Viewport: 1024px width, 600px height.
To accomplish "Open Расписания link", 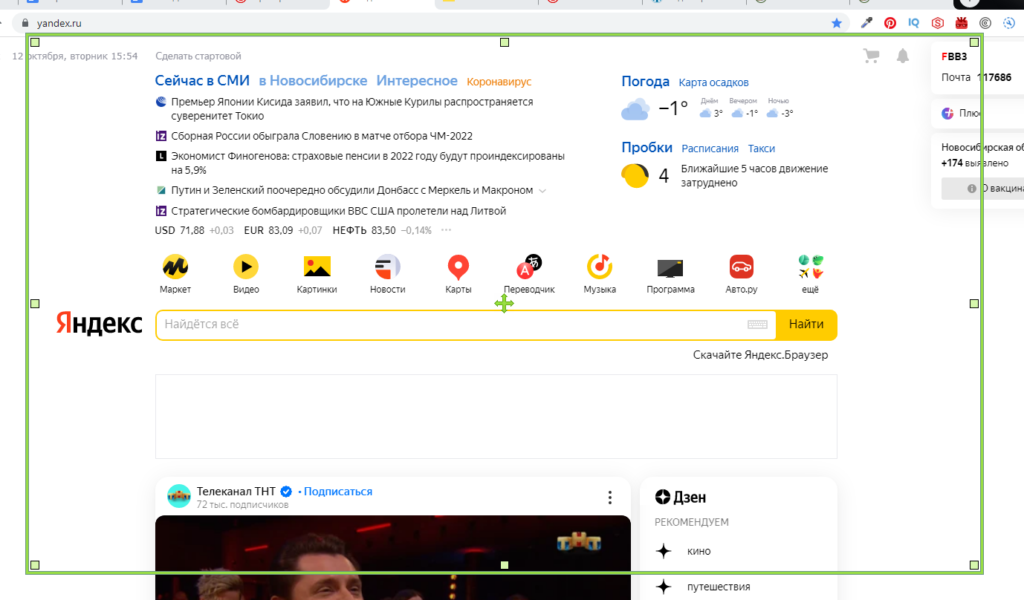I will [710, 148].
